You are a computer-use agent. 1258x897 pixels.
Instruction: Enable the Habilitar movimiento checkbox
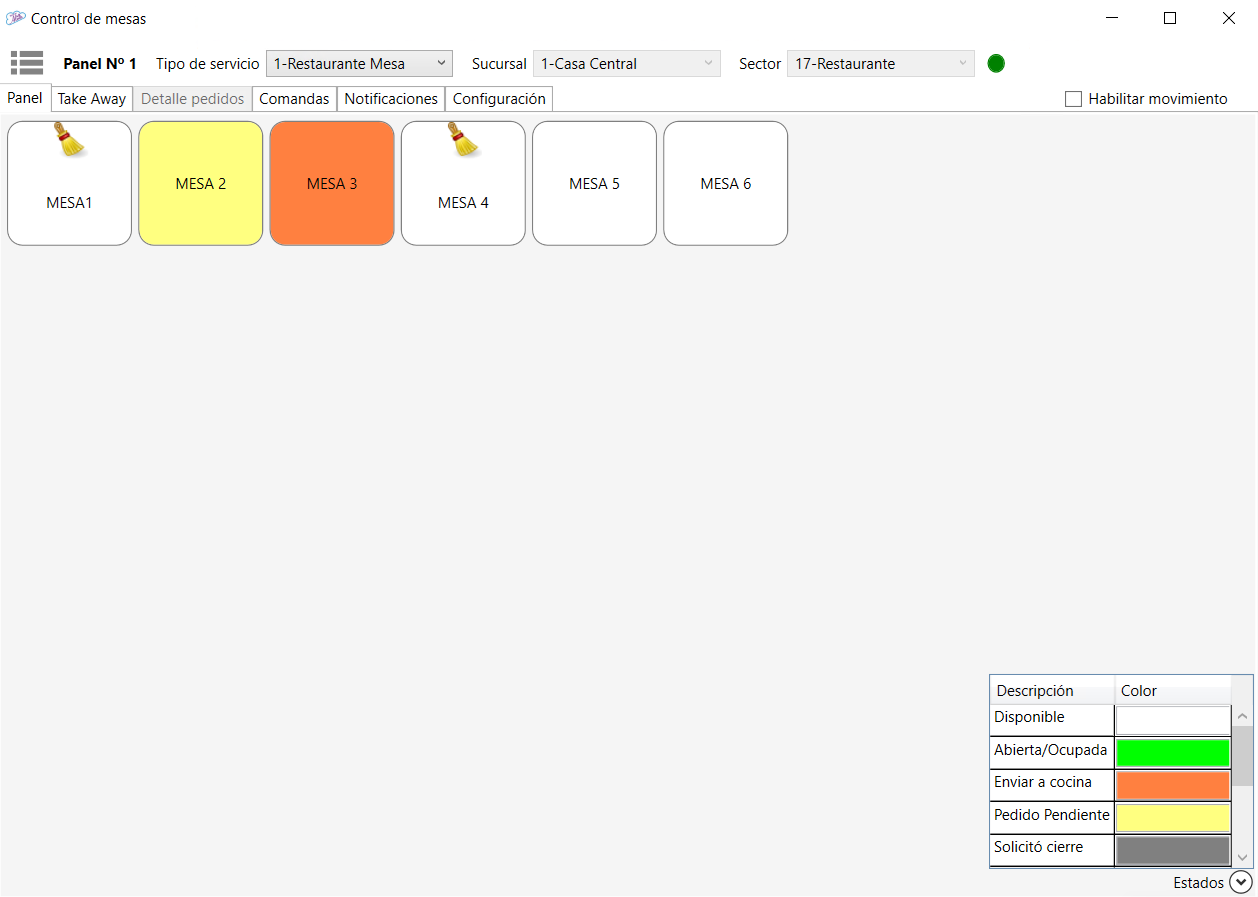click(1073, 99)
